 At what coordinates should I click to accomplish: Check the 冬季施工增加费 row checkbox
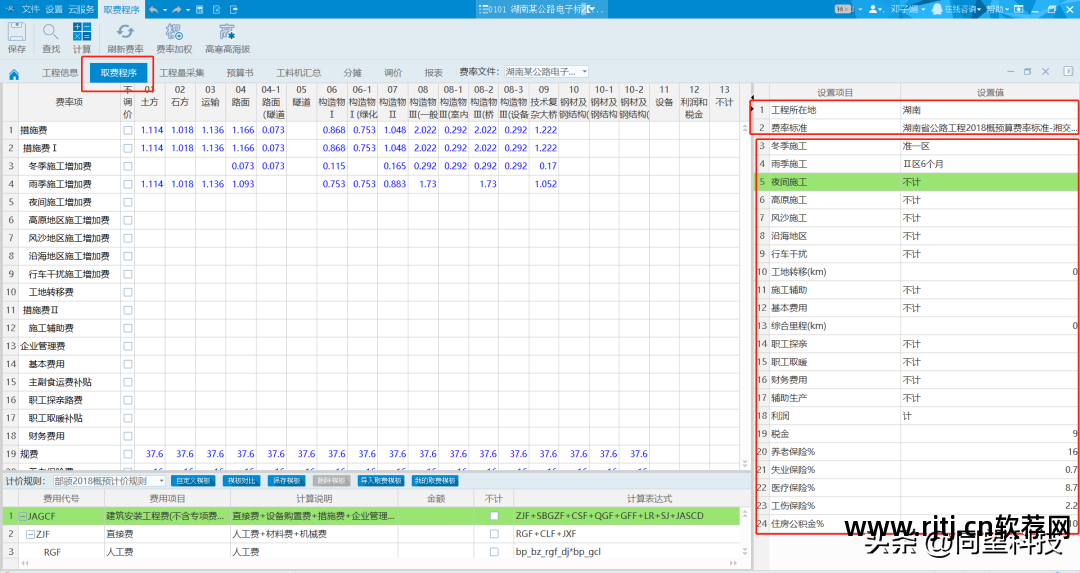click(x=127, y=166)
